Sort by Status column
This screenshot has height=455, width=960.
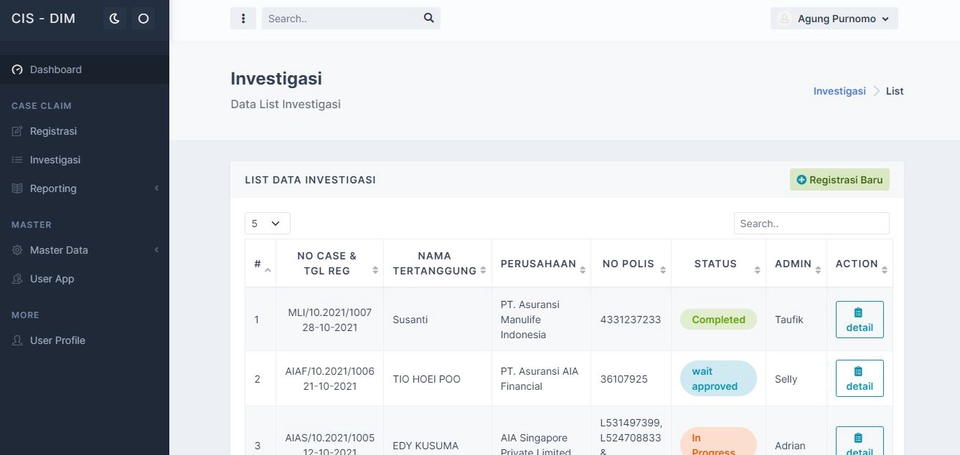click(x=718, y=264)
